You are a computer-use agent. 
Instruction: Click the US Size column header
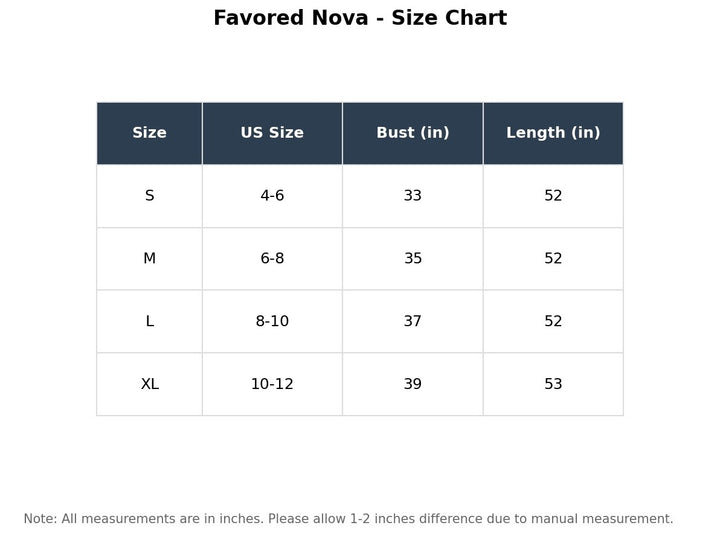coord(272,133)
